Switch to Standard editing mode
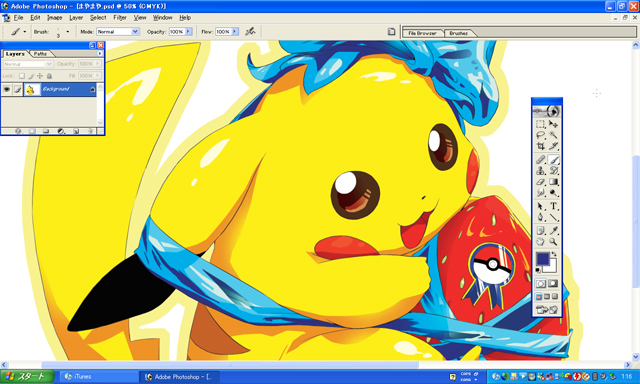Screen dimensions: 640x384 tap(541, 284)
